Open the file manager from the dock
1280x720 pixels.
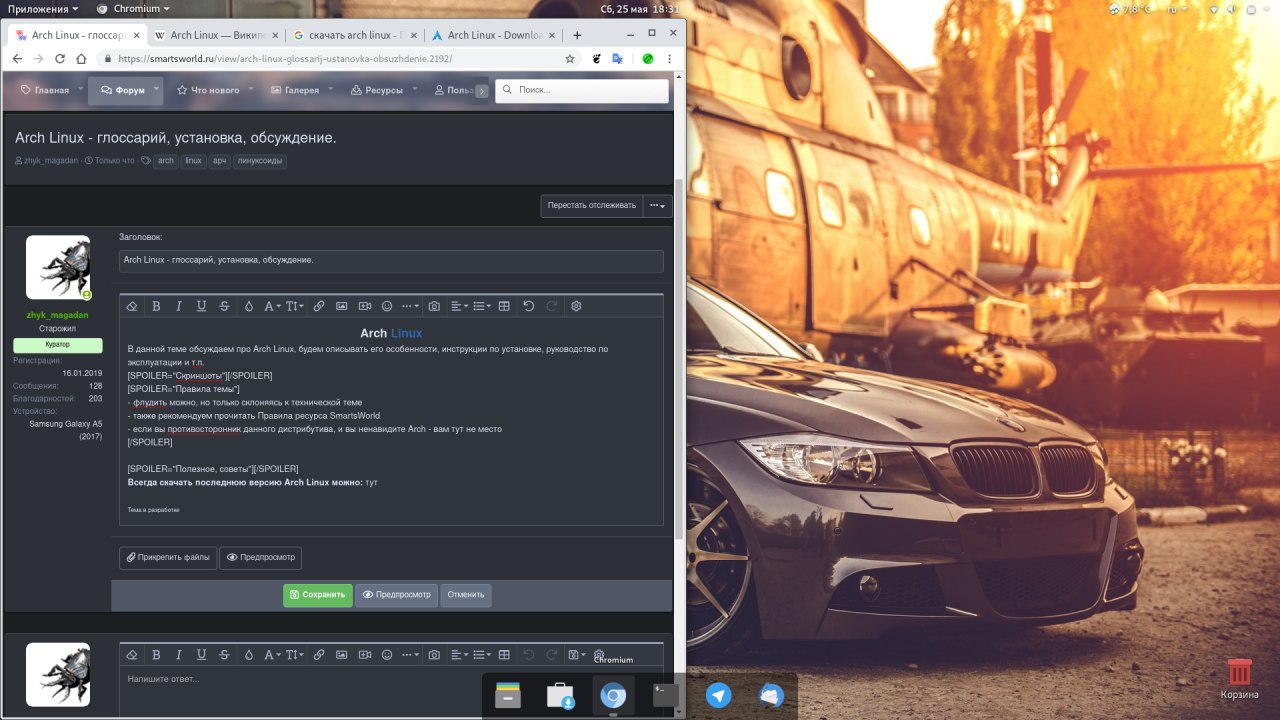(x=509, y=695)
